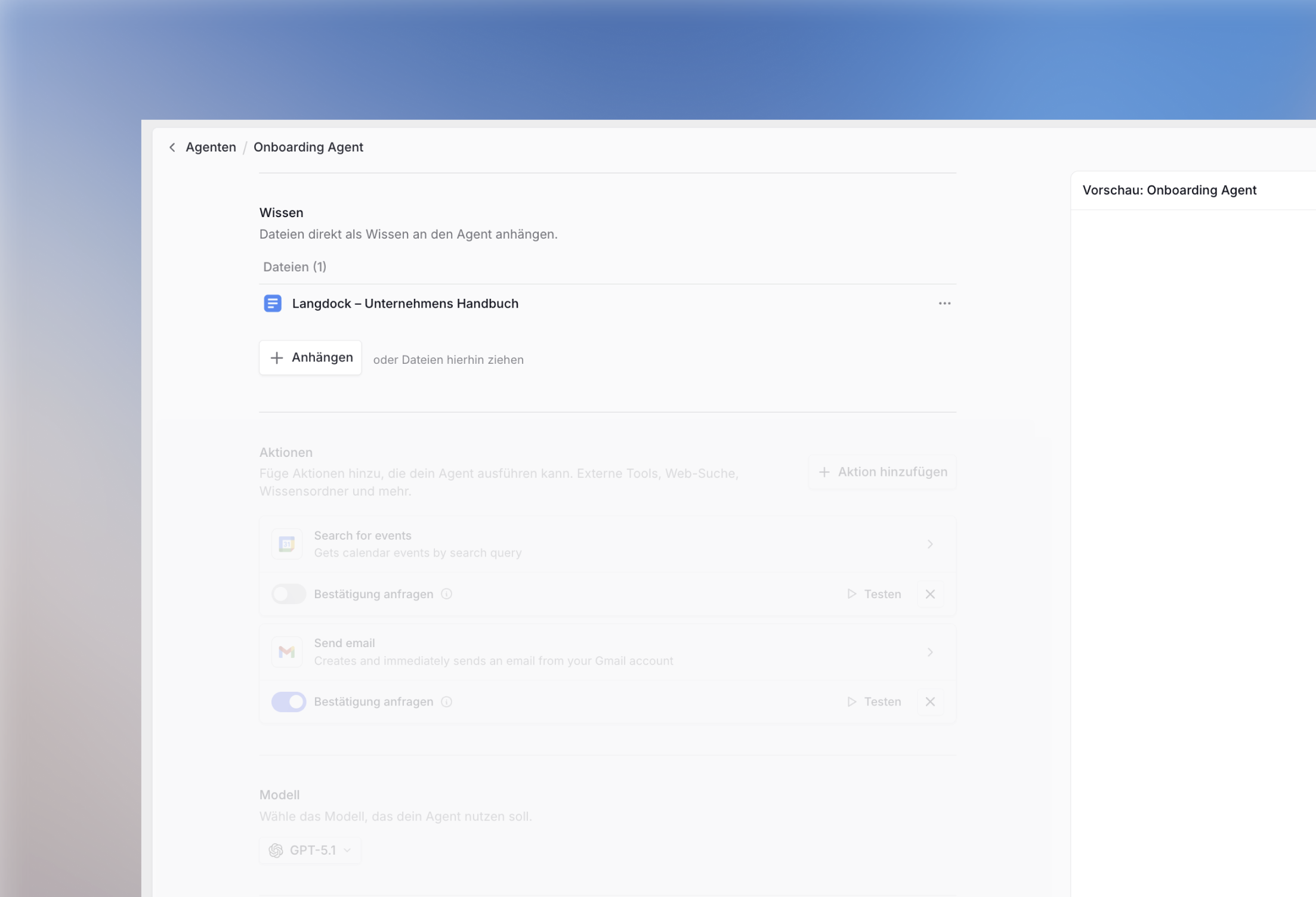The image size is (1316, 897).
Task: Open the GPT-5.1 model dropdown
Action: [x=310, y=850]
